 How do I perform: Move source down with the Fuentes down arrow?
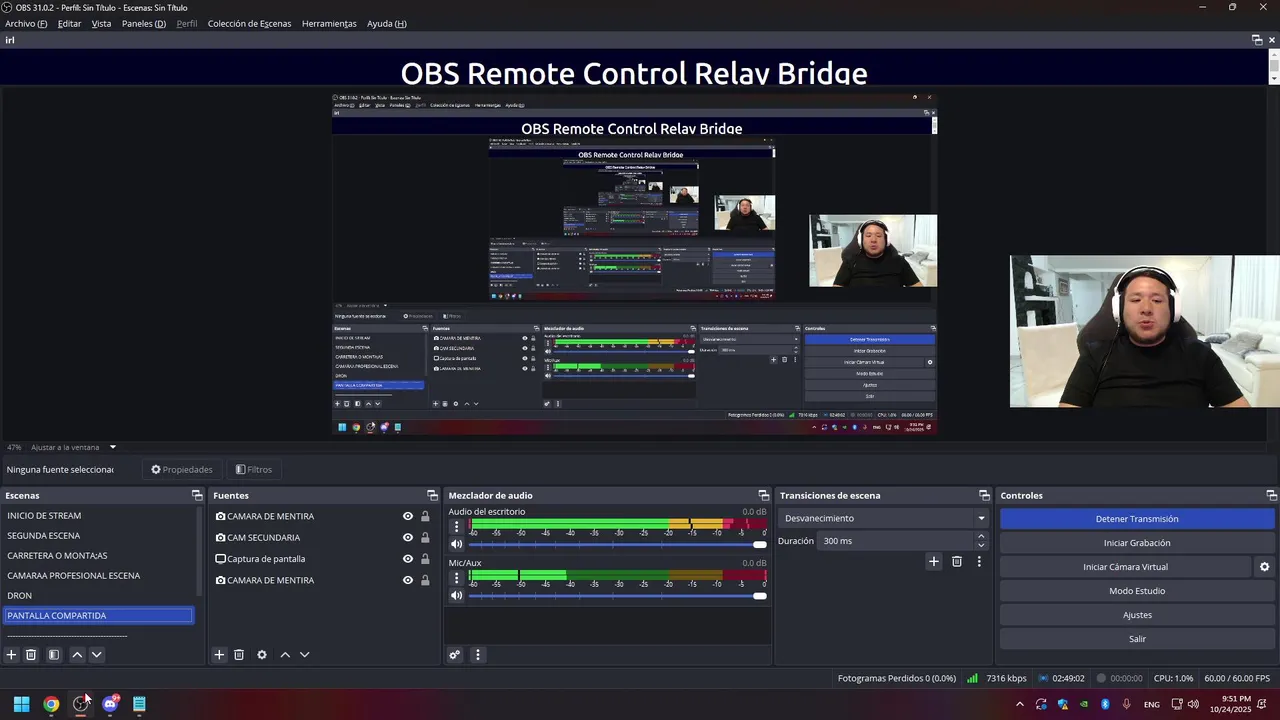pos(304,655)
